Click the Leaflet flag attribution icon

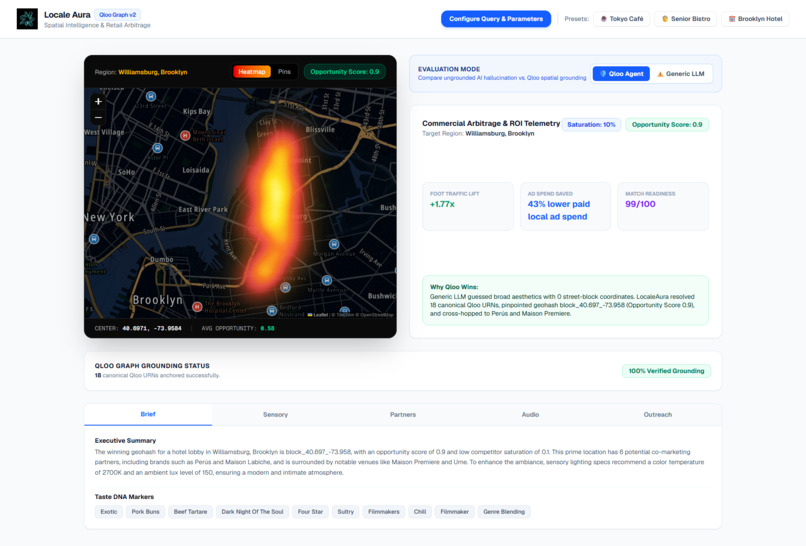pyautogui.click(x=310, y=315)
